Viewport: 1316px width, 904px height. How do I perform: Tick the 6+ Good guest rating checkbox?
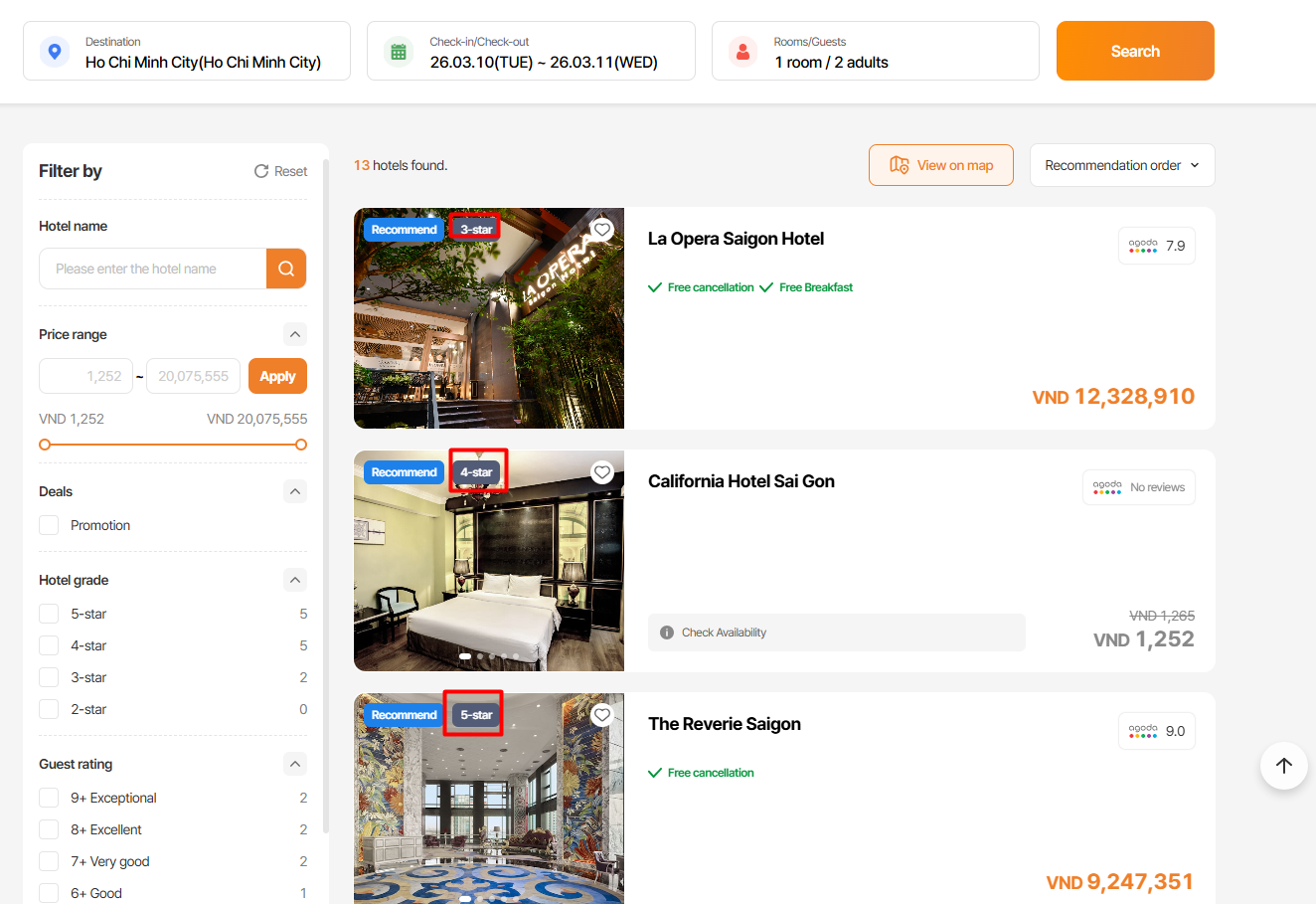click(49, 893)
